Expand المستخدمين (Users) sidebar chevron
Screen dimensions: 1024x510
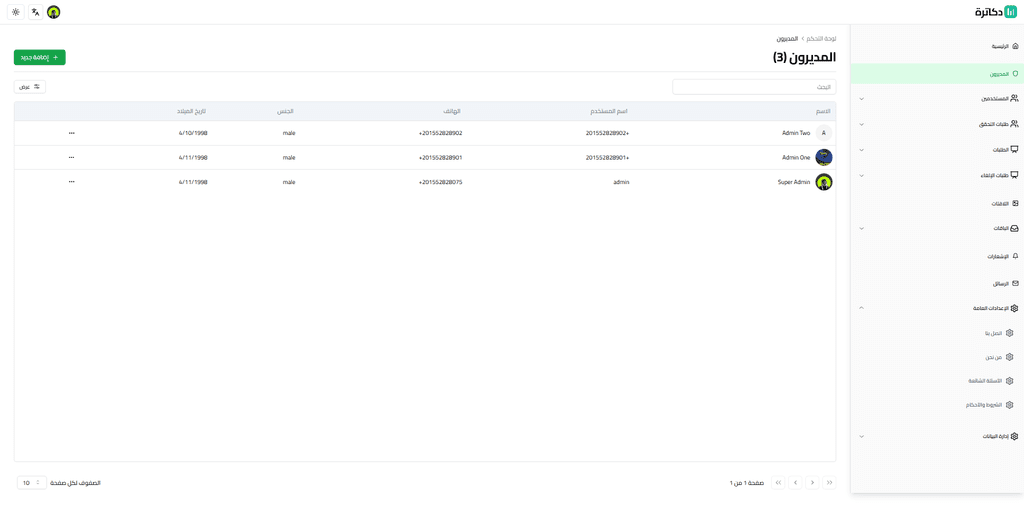coord(861,99)
